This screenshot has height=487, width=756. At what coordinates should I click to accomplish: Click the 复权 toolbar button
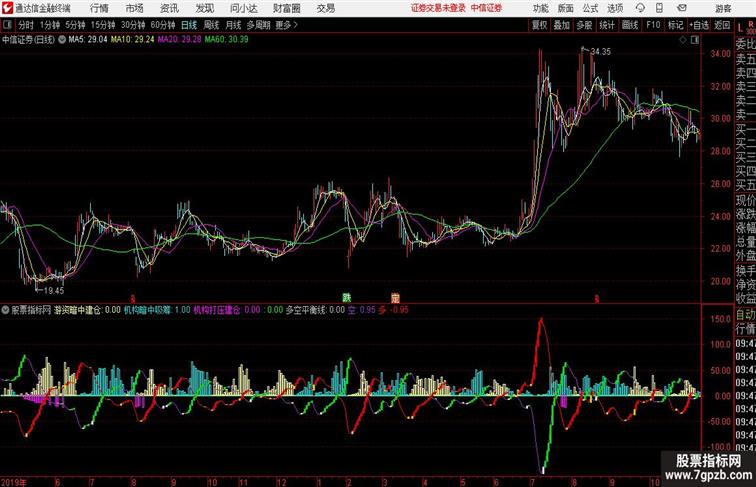click(x=540, y=25)
